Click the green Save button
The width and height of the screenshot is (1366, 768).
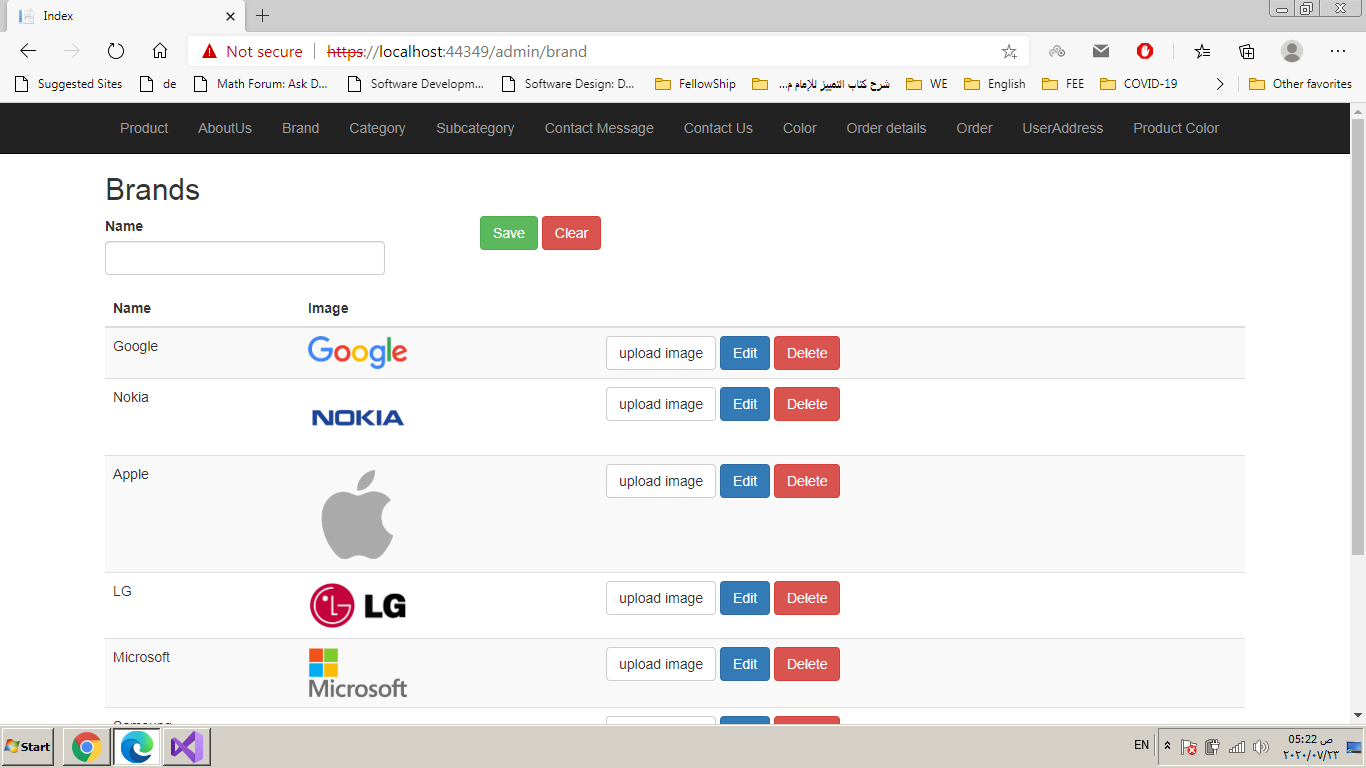click(509, 233)
